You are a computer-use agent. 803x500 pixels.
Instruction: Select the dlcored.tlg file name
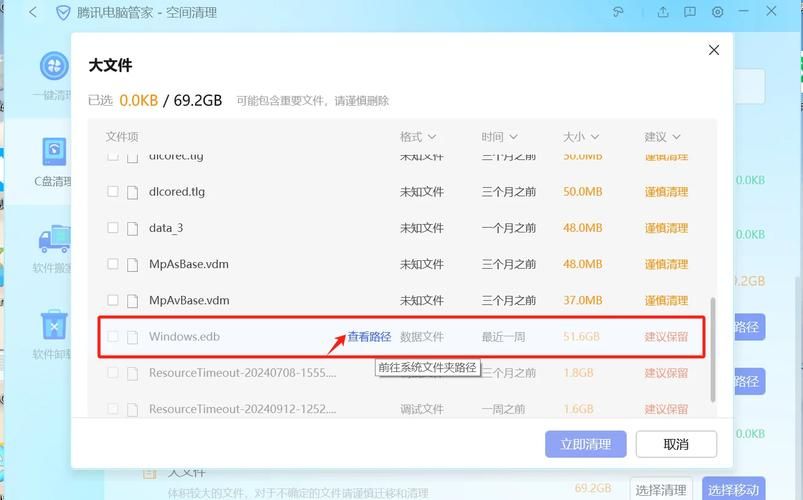177,192
